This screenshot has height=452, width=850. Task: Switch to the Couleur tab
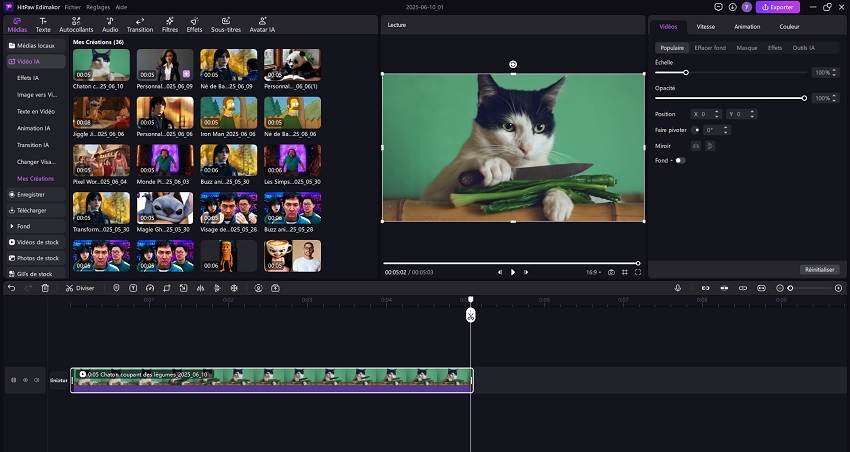pyautogui.click(x=789, y=27)
